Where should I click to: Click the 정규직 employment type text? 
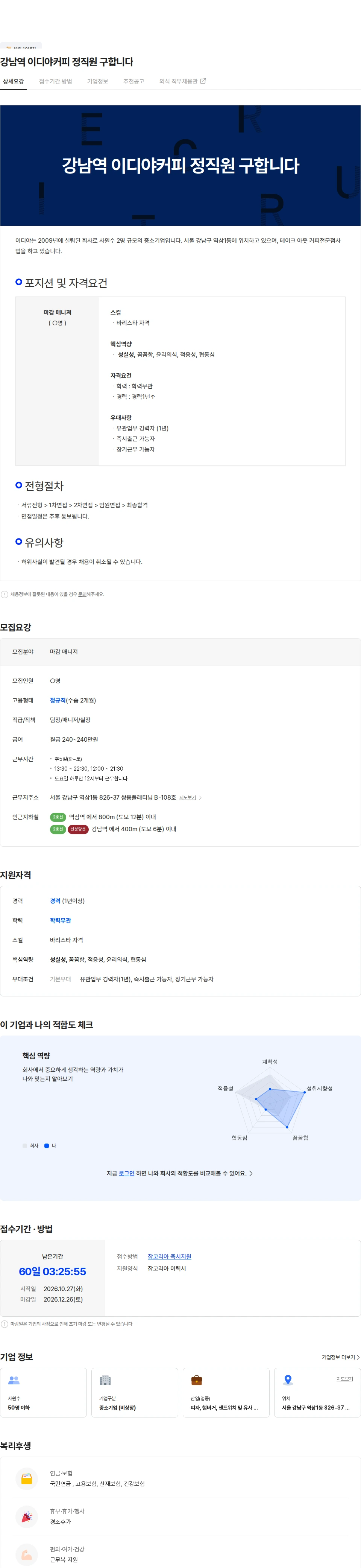tap(58, 700)
